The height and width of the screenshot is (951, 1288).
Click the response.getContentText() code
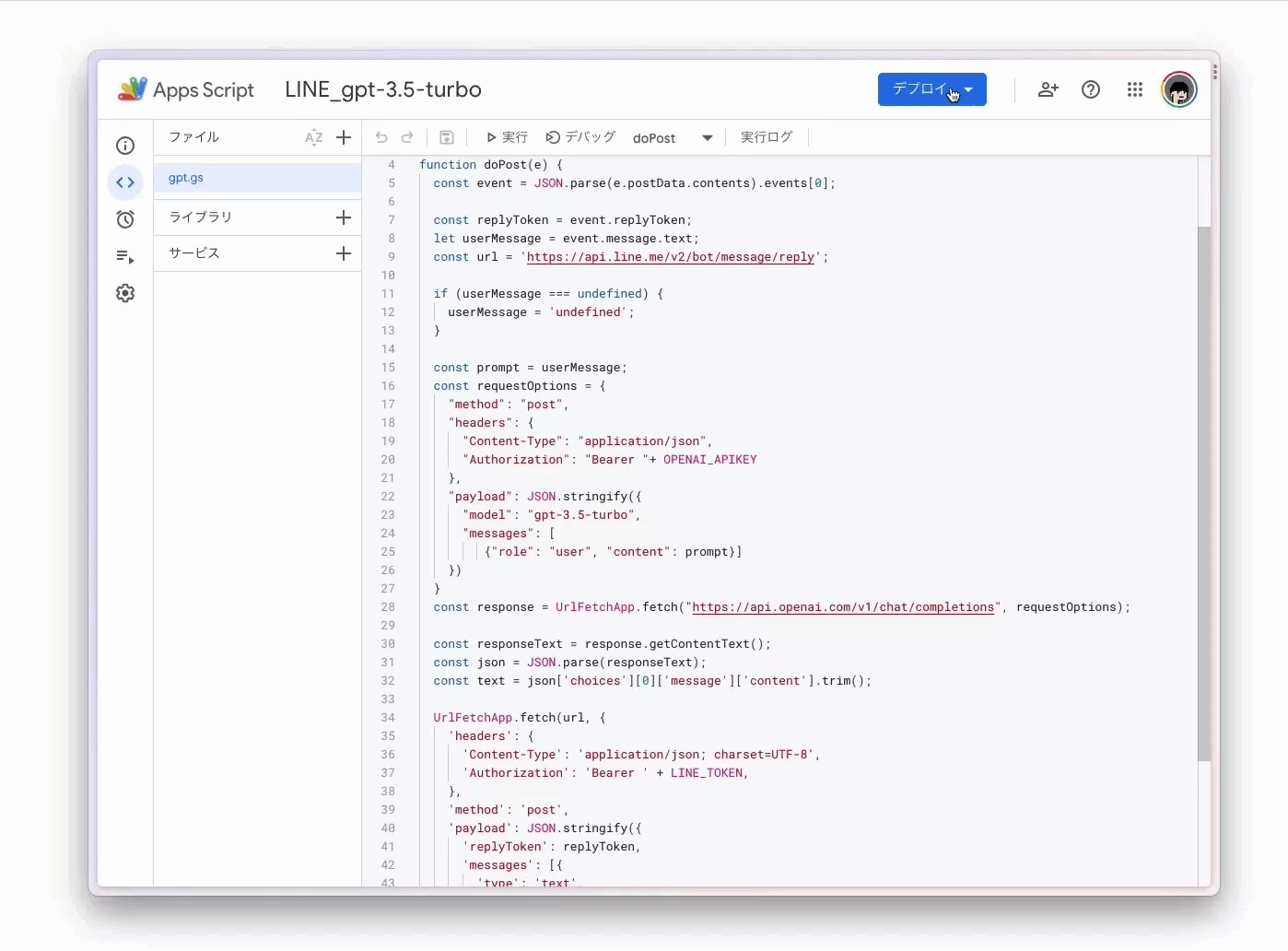coord(678,644)
